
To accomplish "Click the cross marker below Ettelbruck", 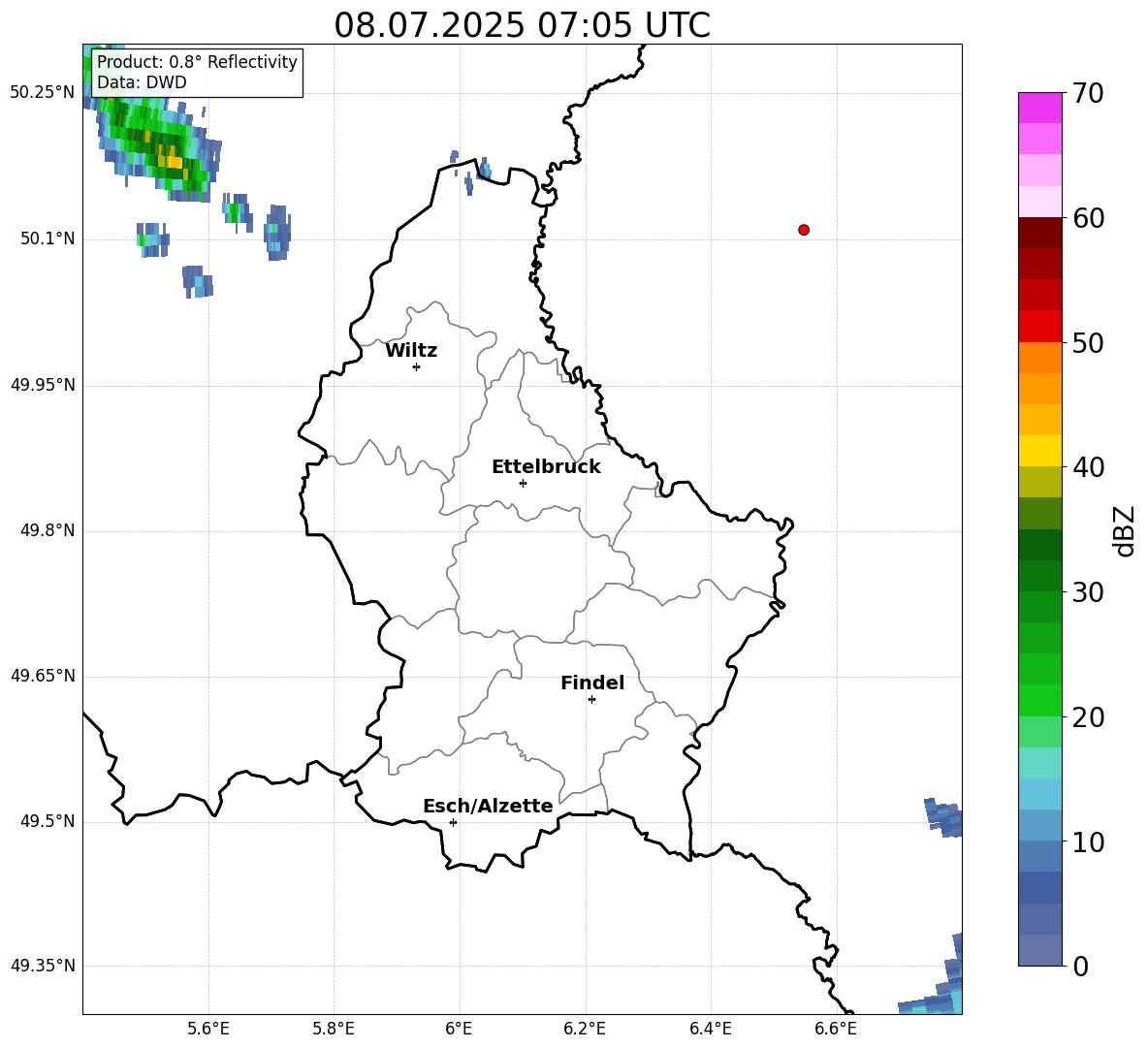I will click(523, 483).
